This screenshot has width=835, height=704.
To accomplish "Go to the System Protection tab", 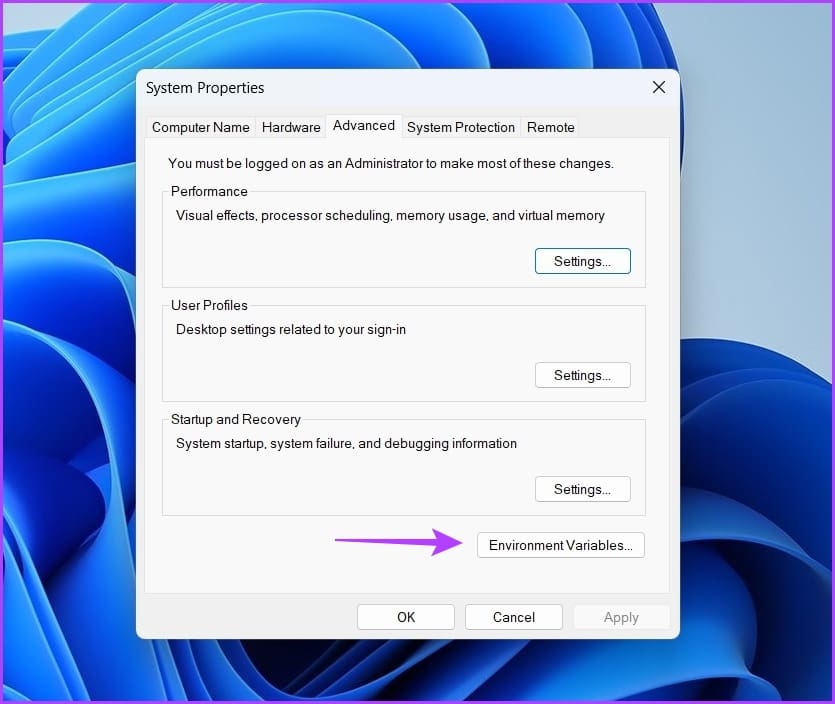I will click(461, 127).
